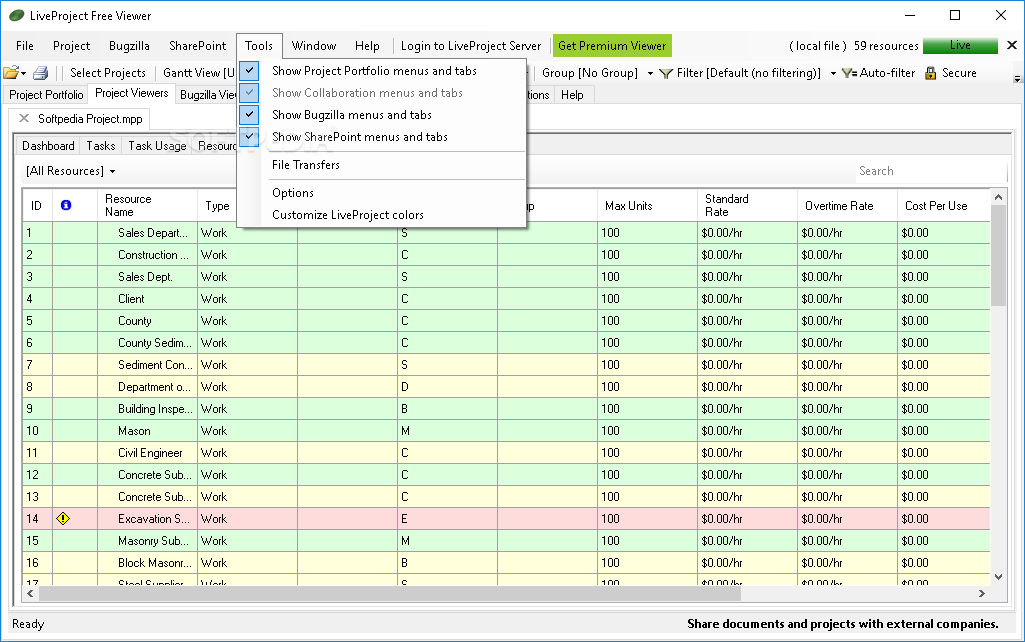Screen dimensions: 1025x642
Task: Select the Mason resource name cell
Action: click(x=147, y=431)
